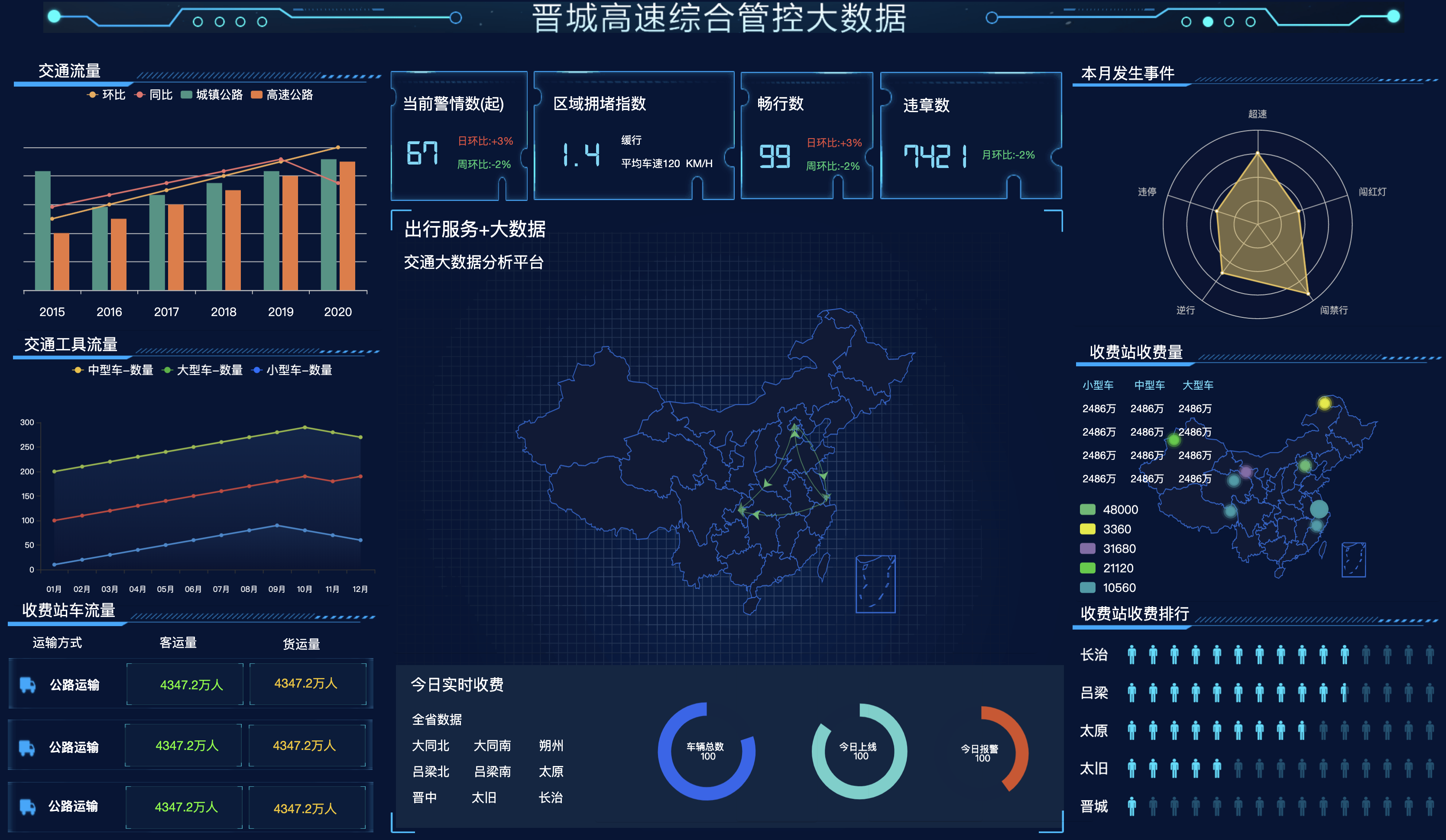Click the purple bubble on the toll map

[x=1246, y=472]
